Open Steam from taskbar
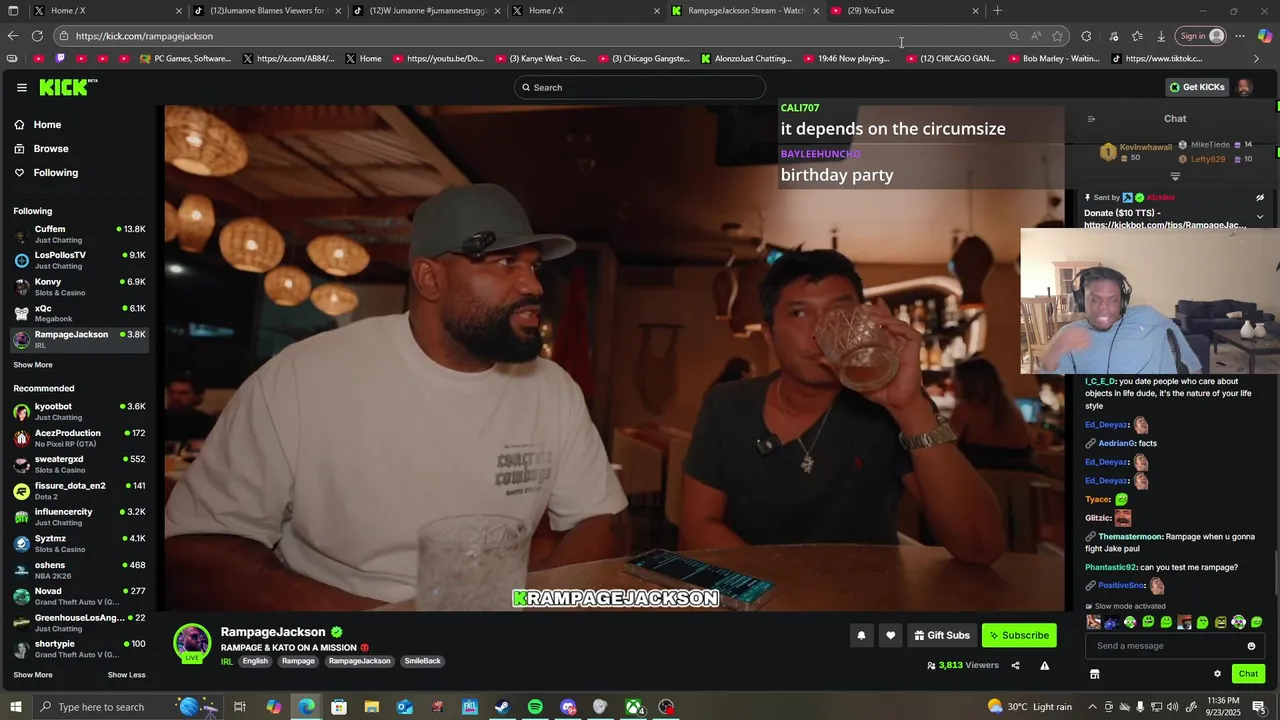This screenshot has width=1280, height=720. (502, 707)
